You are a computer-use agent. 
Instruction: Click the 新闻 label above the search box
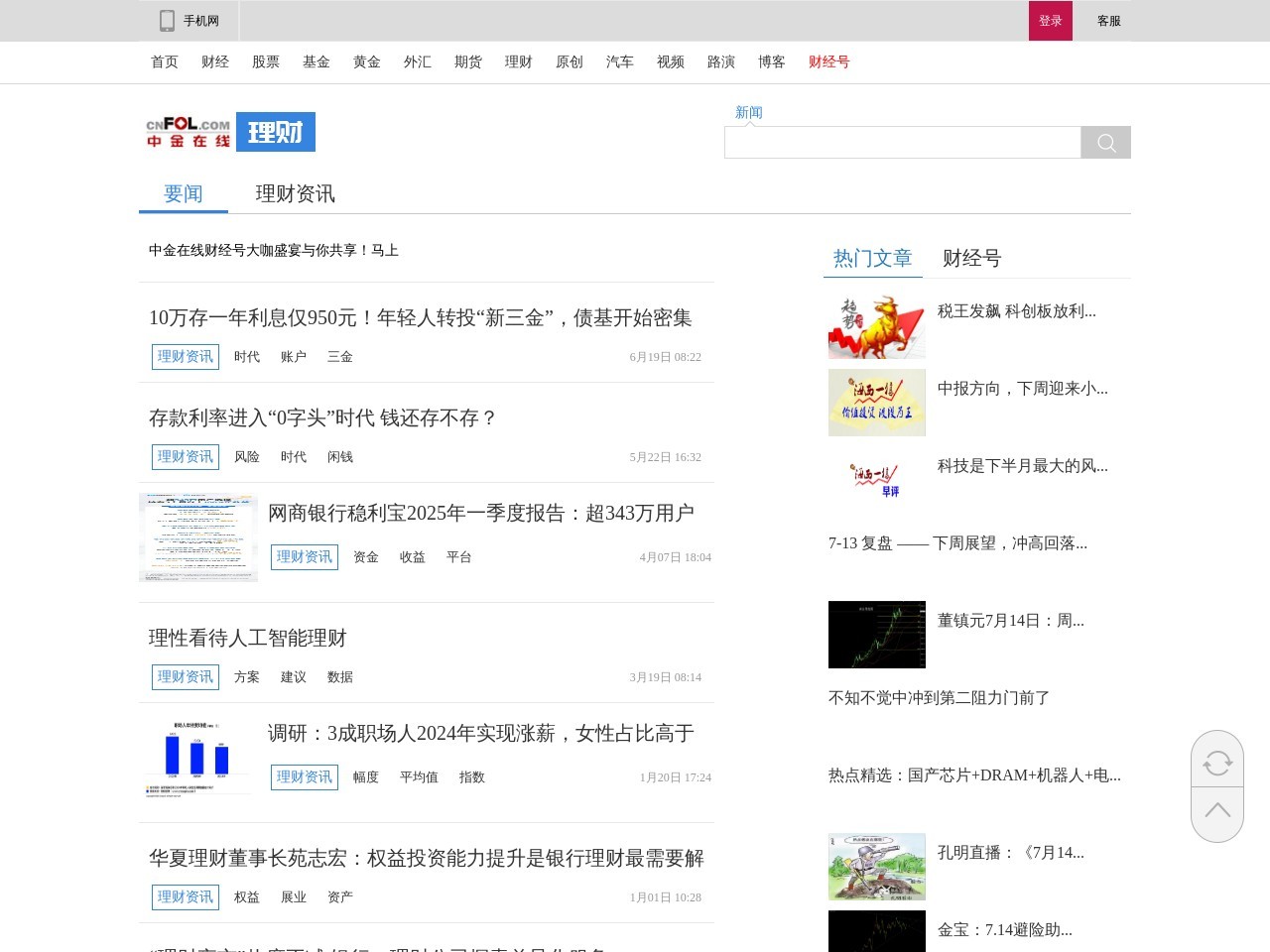(x=748, y=112)
